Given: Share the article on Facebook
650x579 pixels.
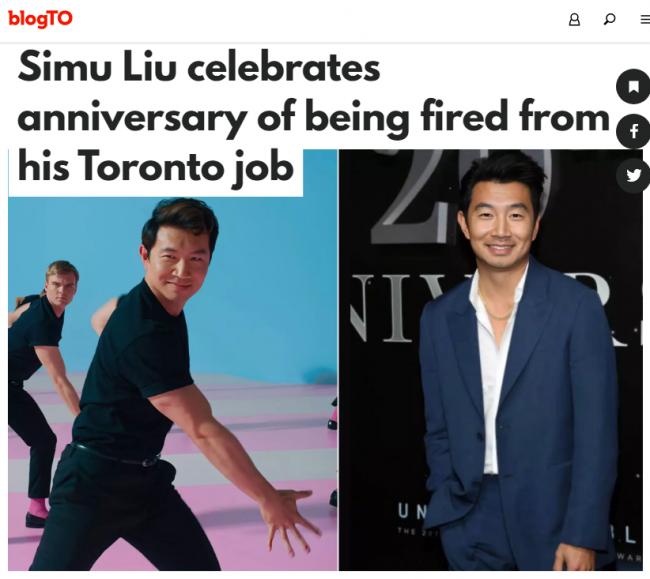Looking at the screenshot, I should tap(633, 131).
